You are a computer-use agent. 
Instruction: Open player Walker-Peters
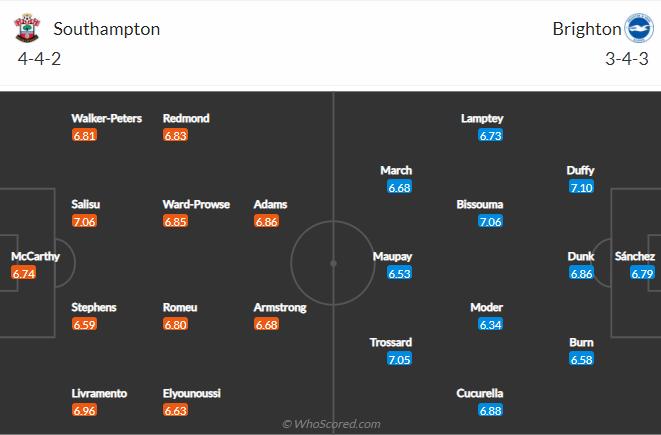[106, 118]
